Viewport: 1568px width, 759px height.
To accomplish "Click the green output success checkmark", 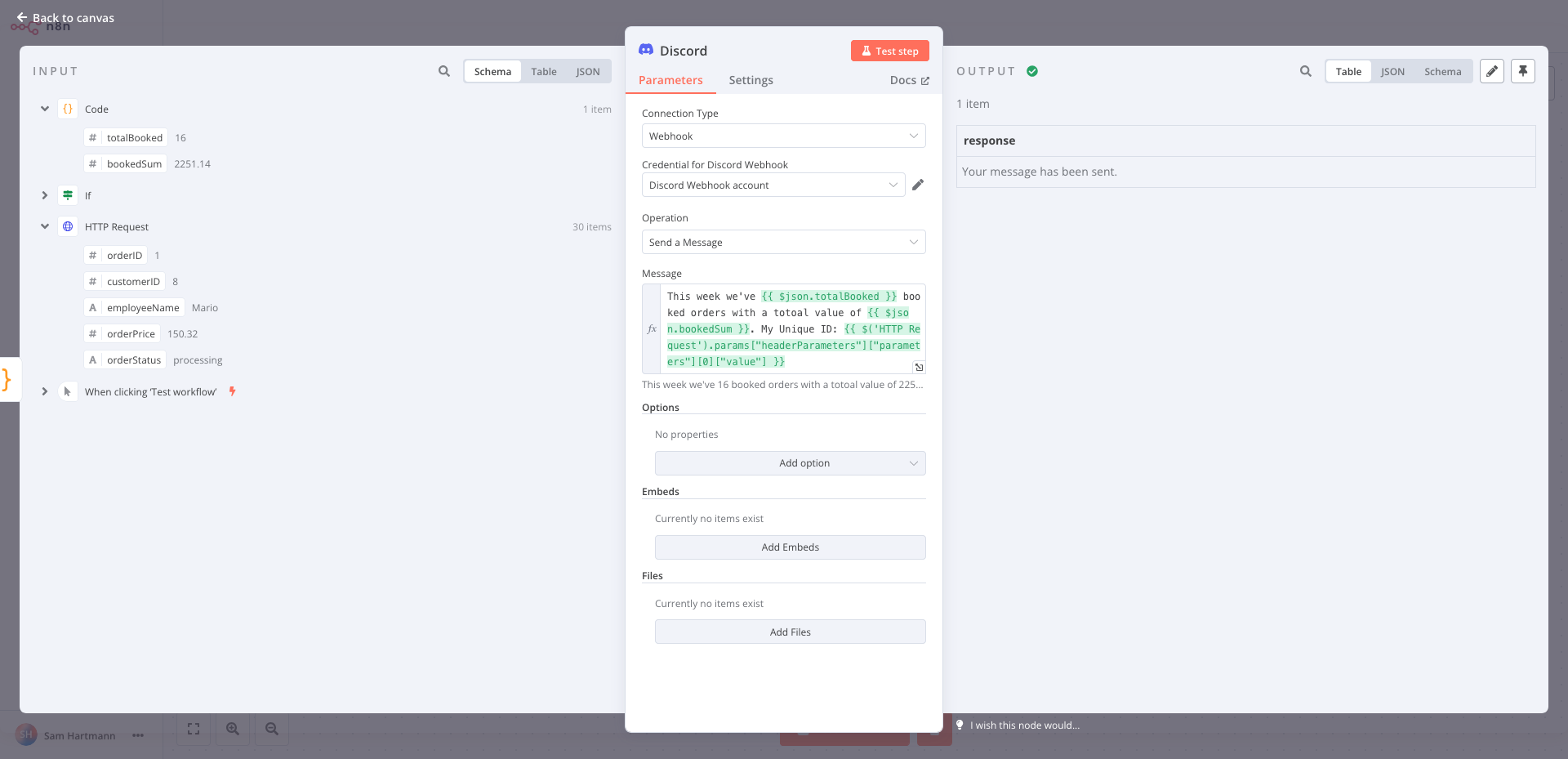I will tap(1032, 71).
